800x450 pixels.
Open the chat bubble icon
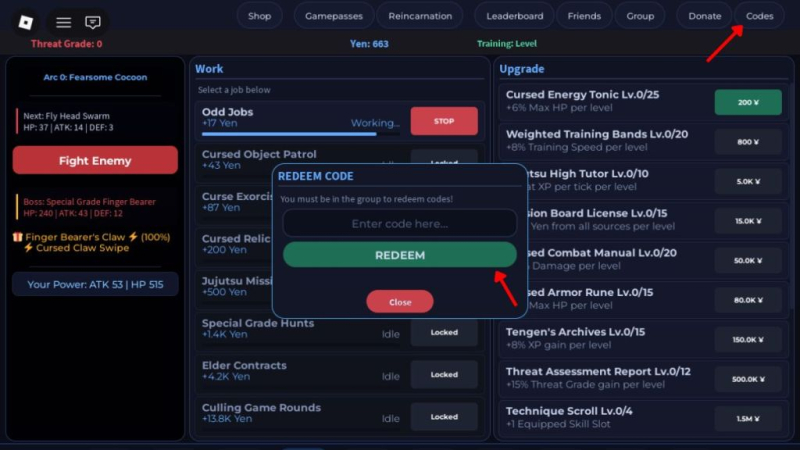pyautogui.click(x=93, y=22)
